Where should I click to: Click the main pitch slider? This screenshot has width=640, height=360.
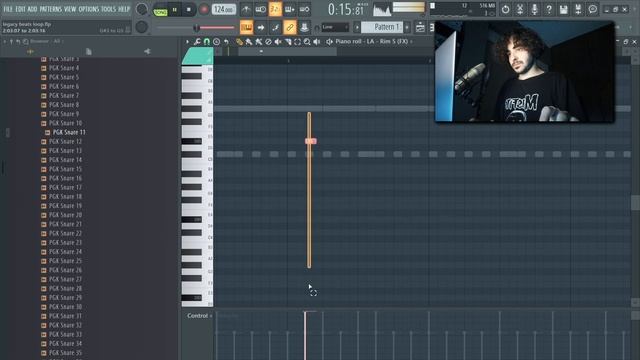click(x=196, y=28)
